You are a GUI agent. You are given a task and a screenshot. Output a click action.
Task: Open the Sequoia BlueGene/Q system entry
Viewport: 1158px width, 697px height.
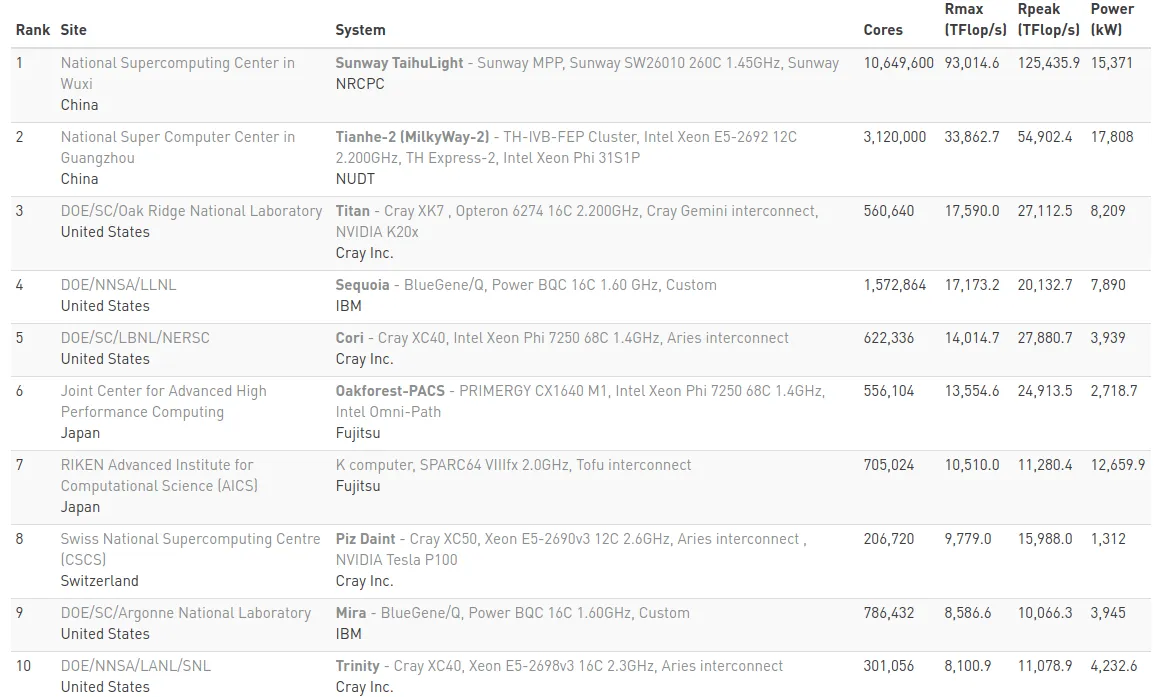click(363, 285)
